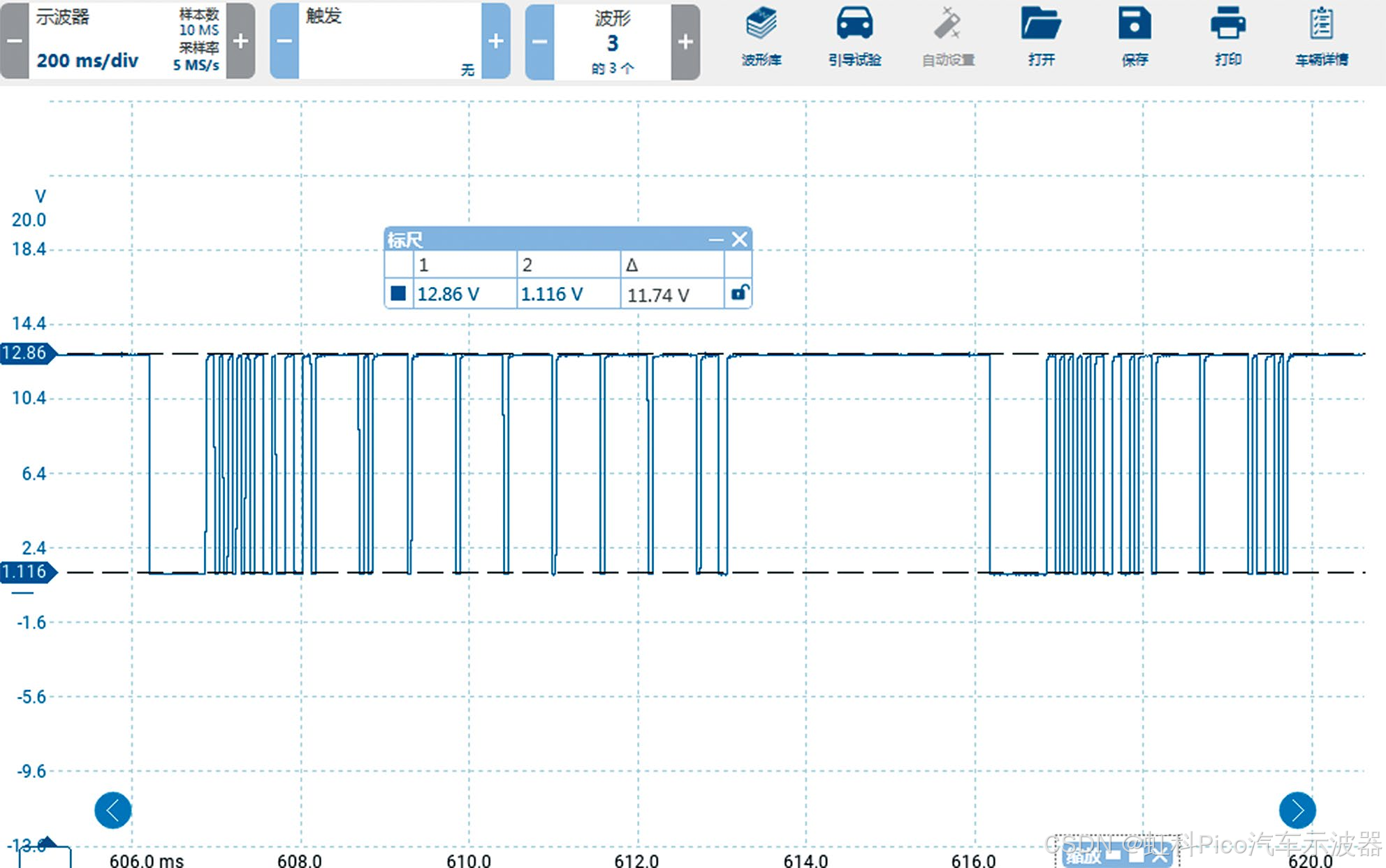1386x868 pixels.
Task: Decrease timebase with minus next to 200 ms/div
Action: (14, 41)
